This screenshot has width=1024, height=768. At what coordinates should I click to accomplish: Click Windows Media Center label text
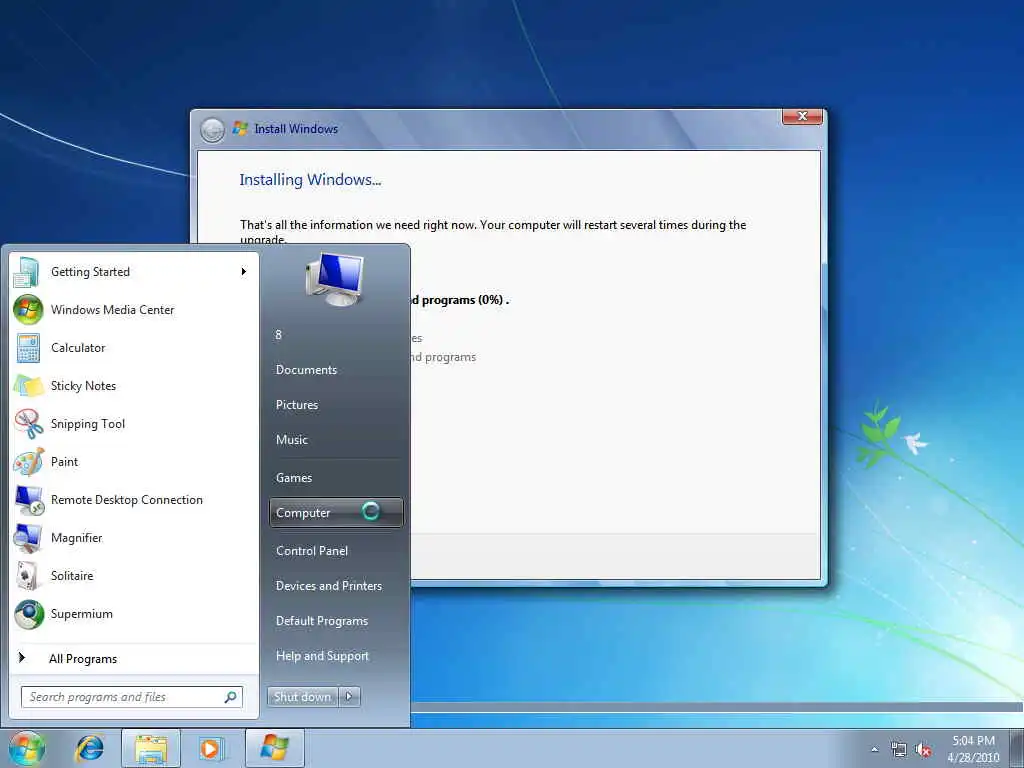pyautogui.click(x=112, y=310)
